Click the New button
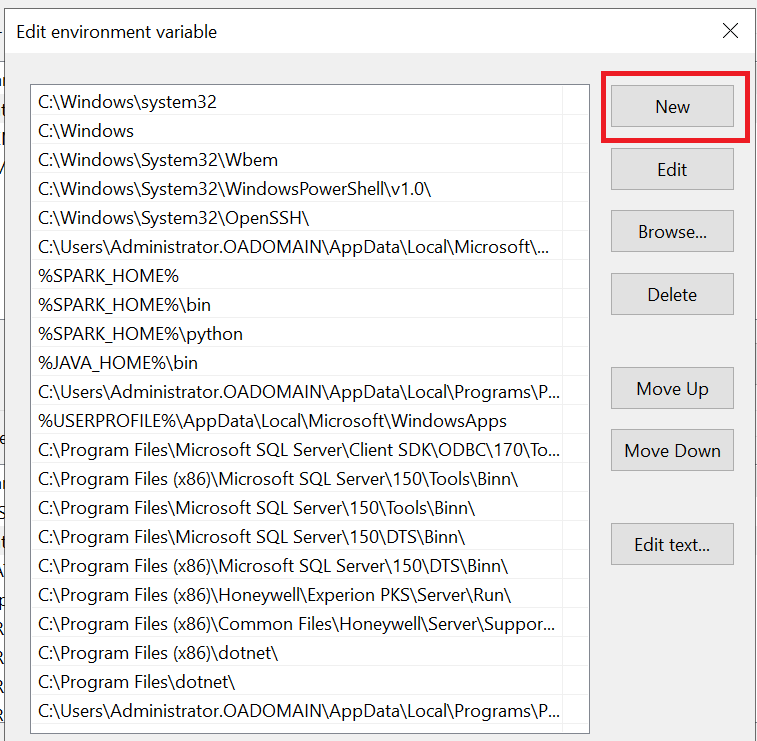The width and height of the screenshot is (757, 741). 672,107
